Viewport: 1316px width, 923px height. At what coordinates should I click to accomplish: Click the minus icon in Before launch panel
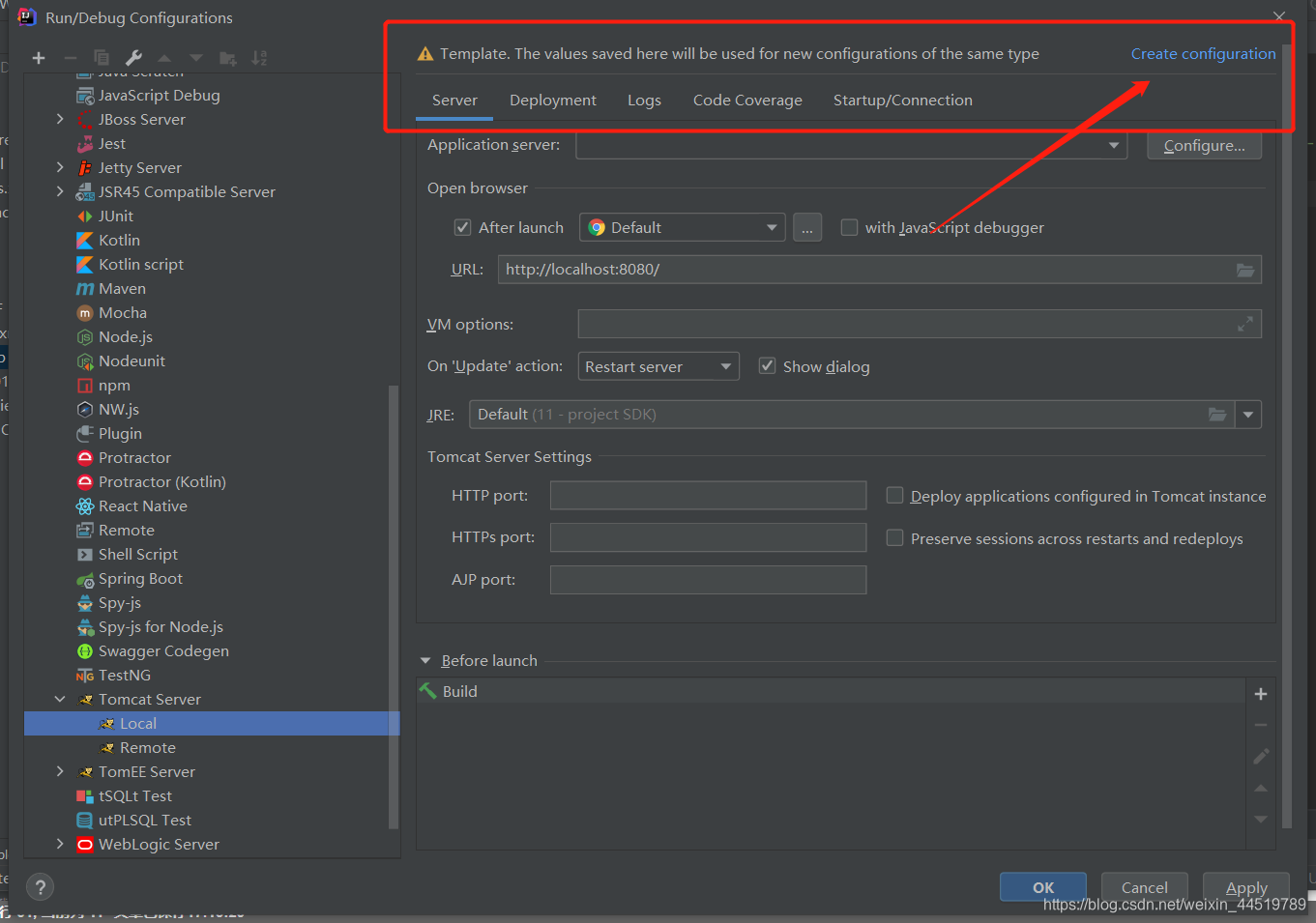(x=1261, y=725)
